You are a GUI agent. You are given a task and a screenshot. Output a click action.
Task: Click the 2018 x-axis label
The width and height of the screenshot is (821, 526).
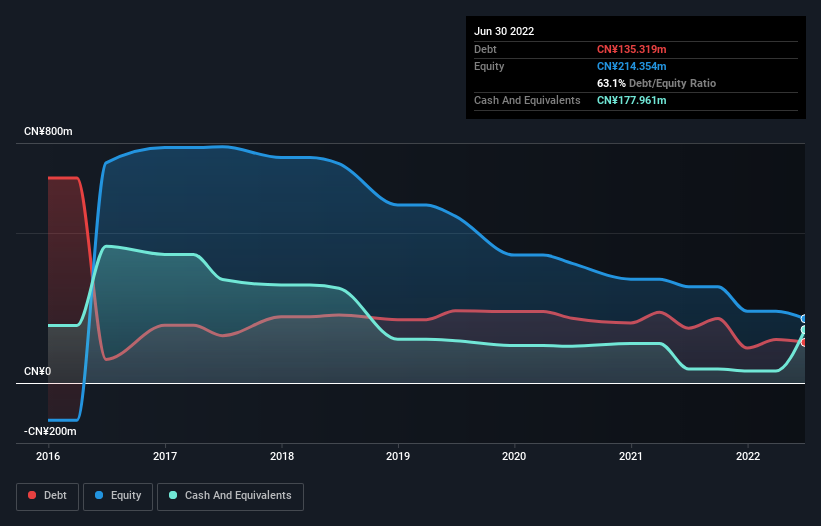[282, 456]
